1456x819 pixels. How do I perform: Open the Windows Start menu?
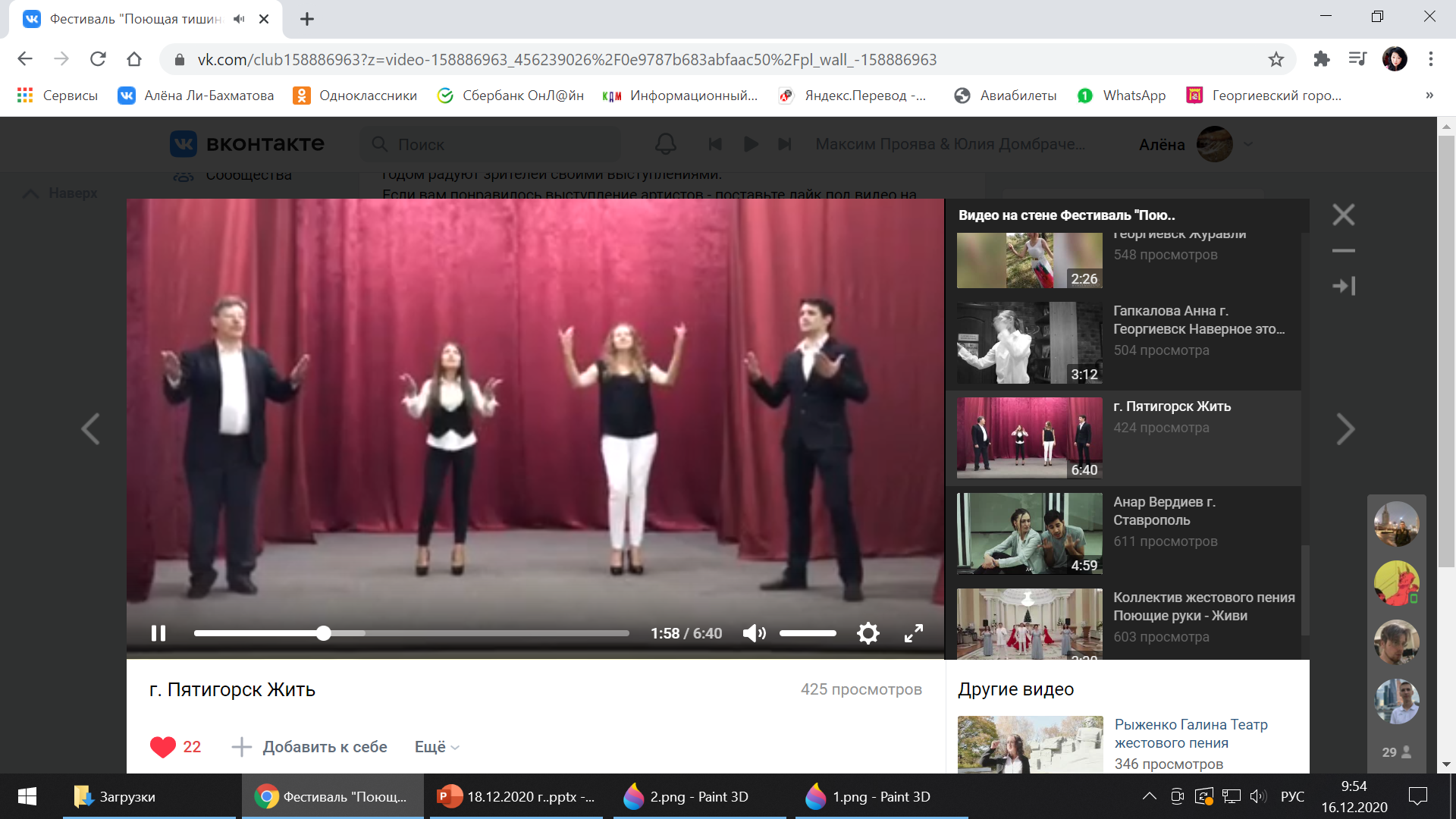(27, 796)
